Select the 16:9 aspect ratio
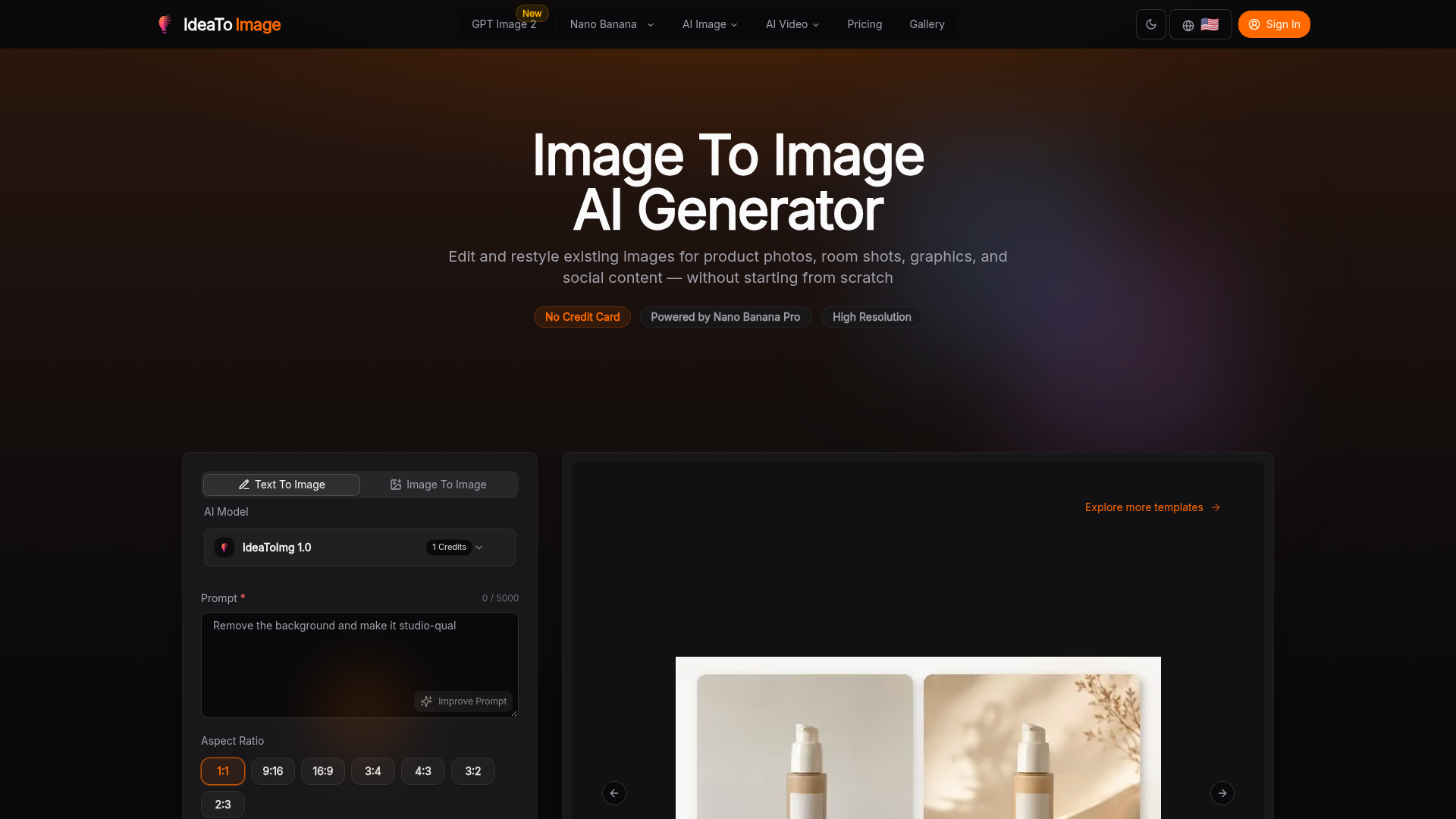This screenshot has height=819, width=1456. coord(323,771)
